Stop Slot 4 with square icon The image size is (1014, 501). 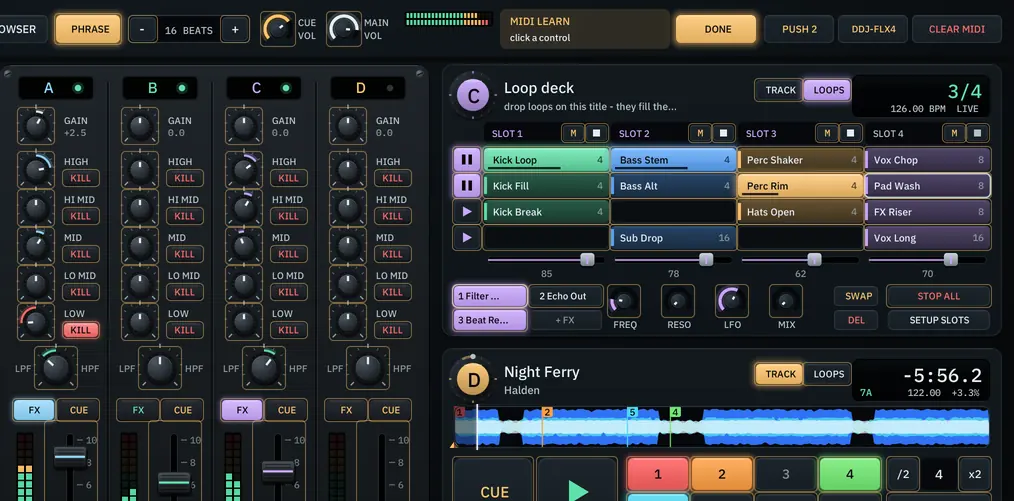click(977, 133)
